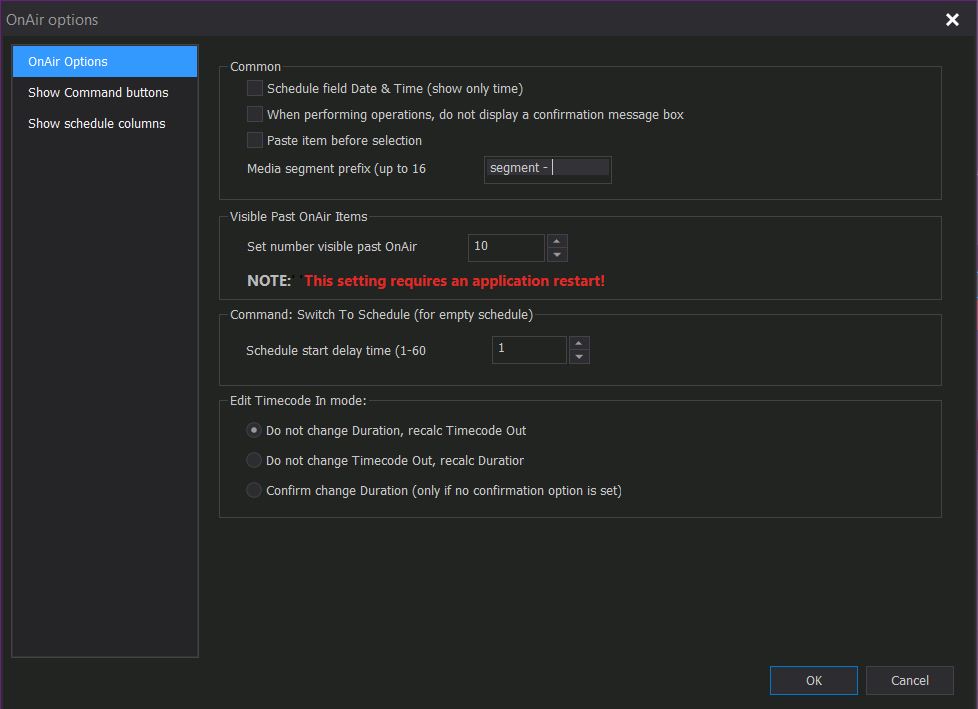Click the visible past OnAir number field
This screenshot has width=978, height=709.
point(506,247)
